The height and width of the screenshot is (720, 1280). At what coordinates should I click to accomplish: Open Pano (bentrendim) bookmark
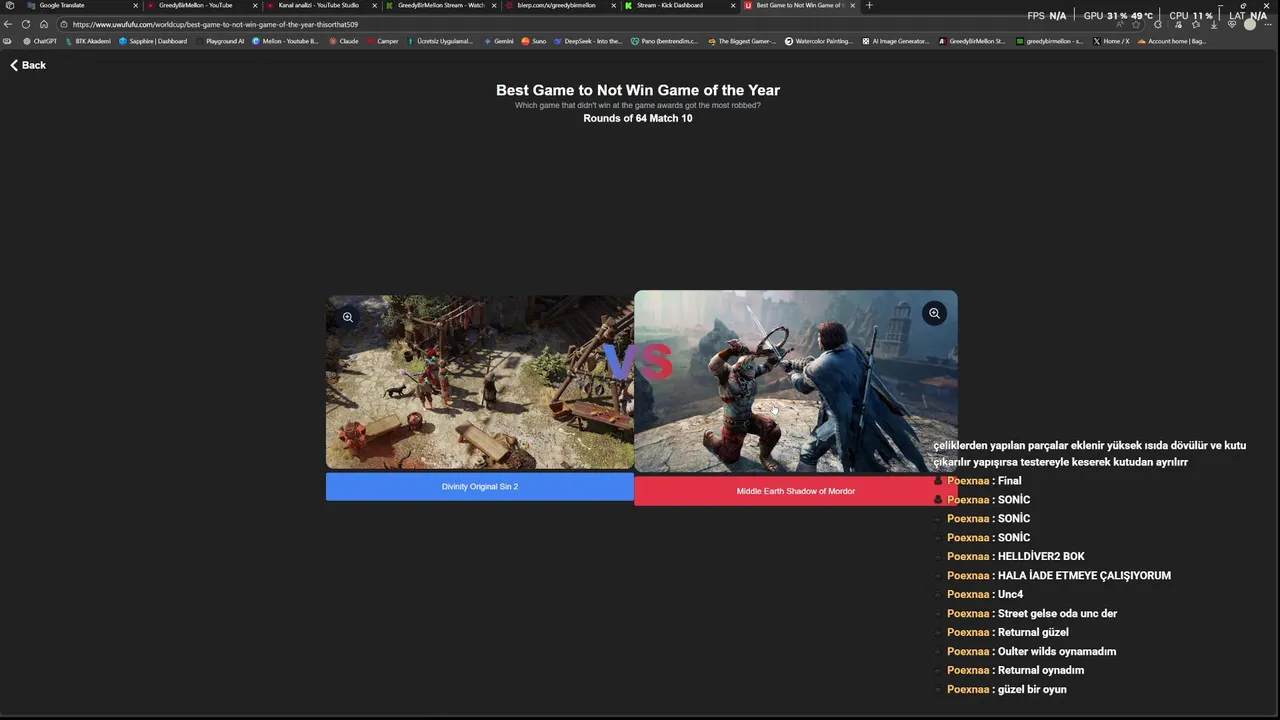click(x=664, y=41)
